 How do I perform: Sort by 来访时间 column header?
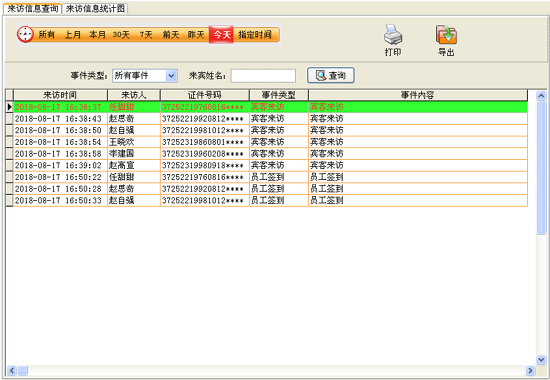coord(60,95)
